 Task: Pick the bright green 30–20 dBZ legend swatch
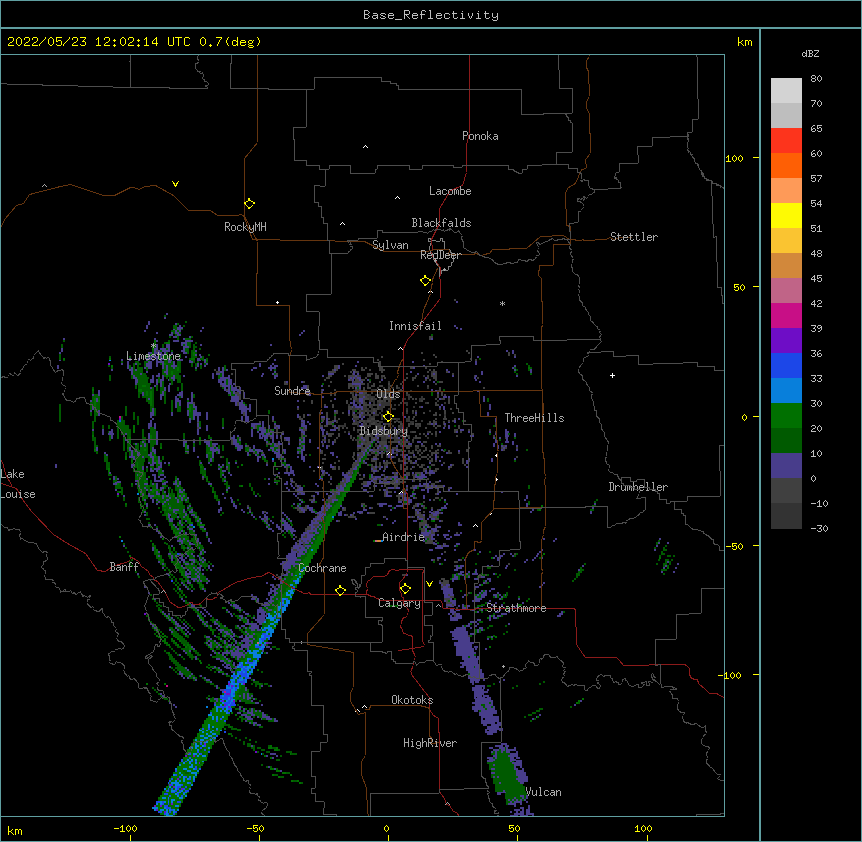(786, 416)
